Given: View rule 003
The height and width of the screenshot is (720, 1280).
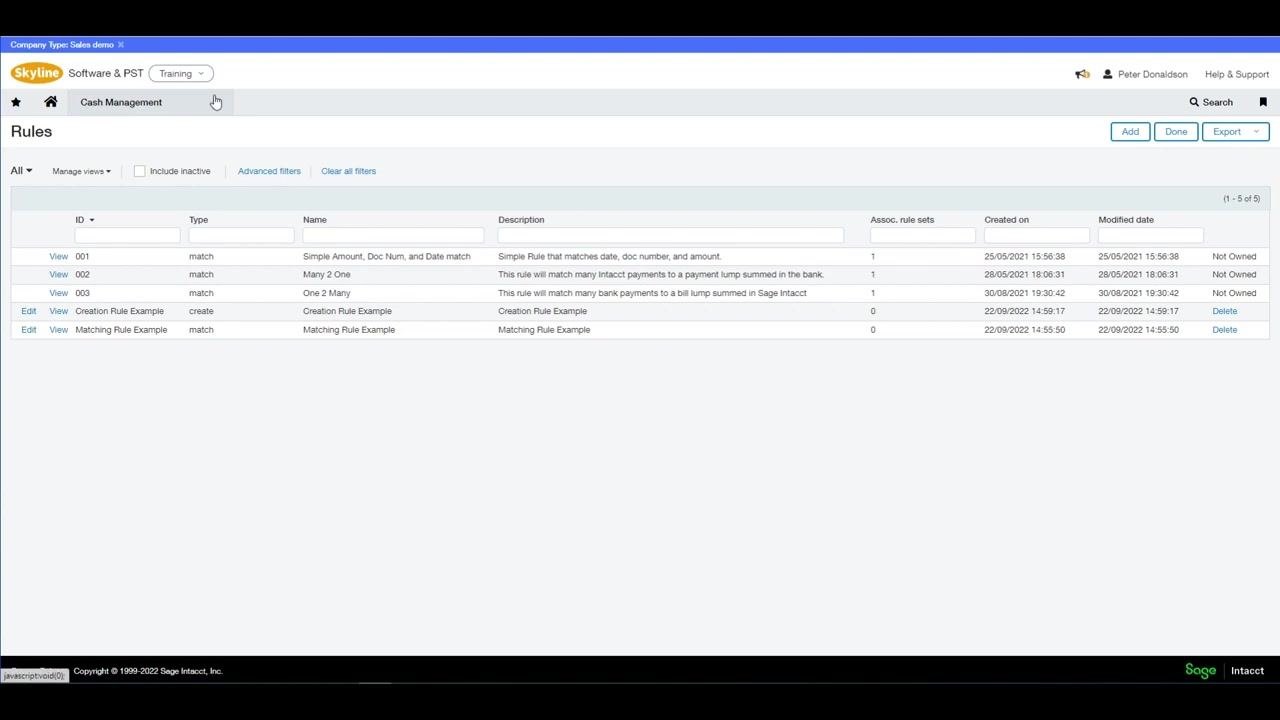Looking at the screenshot, I should (x=59, y=293).
